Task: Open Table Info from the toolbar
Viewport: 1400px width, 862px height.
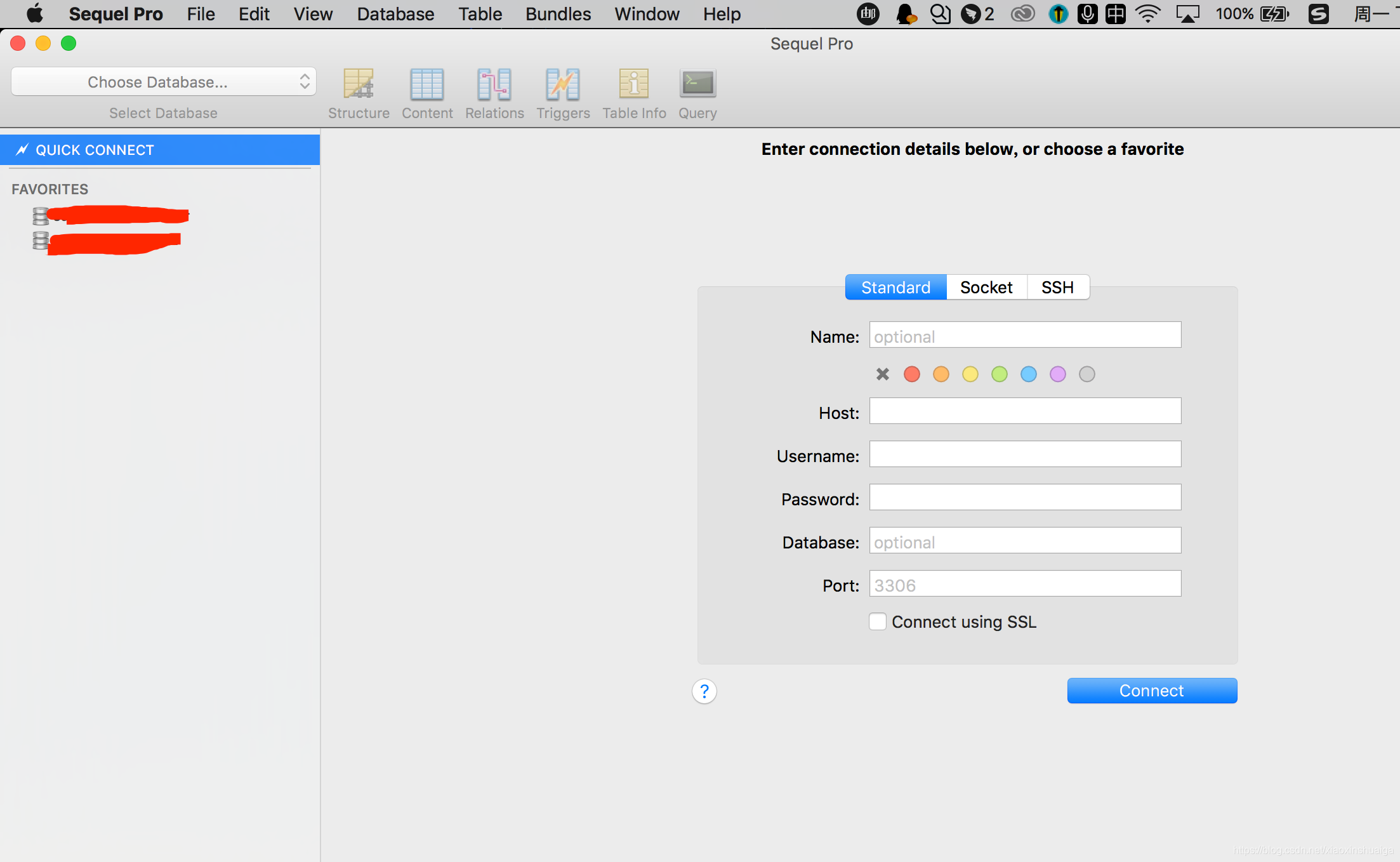Action: coord(633,84)
